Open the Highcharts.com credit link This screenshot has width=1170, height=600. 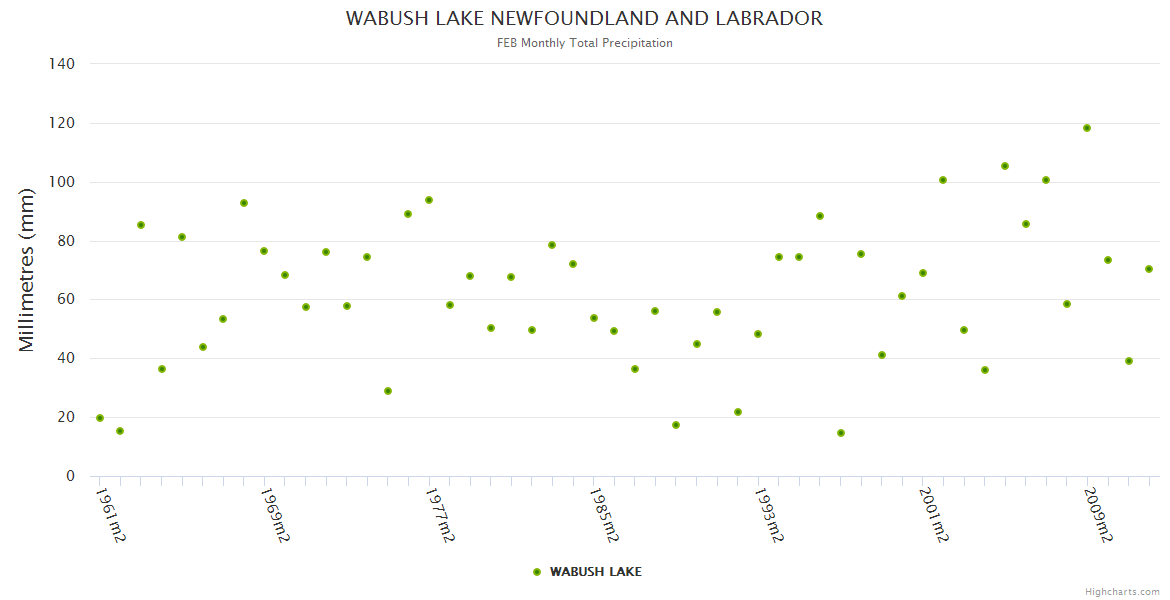click(1122, 591)
